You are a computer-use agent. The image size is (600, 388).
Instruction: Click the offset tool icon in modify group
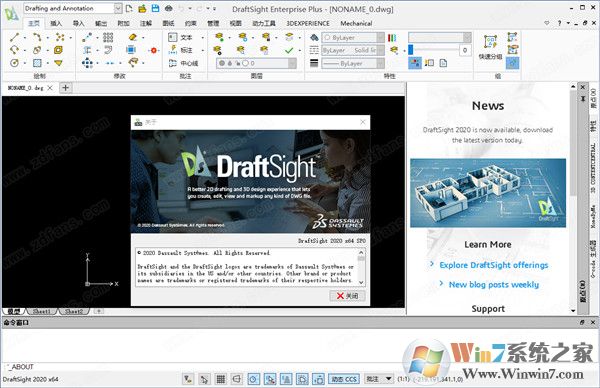(x=108, y=50)
